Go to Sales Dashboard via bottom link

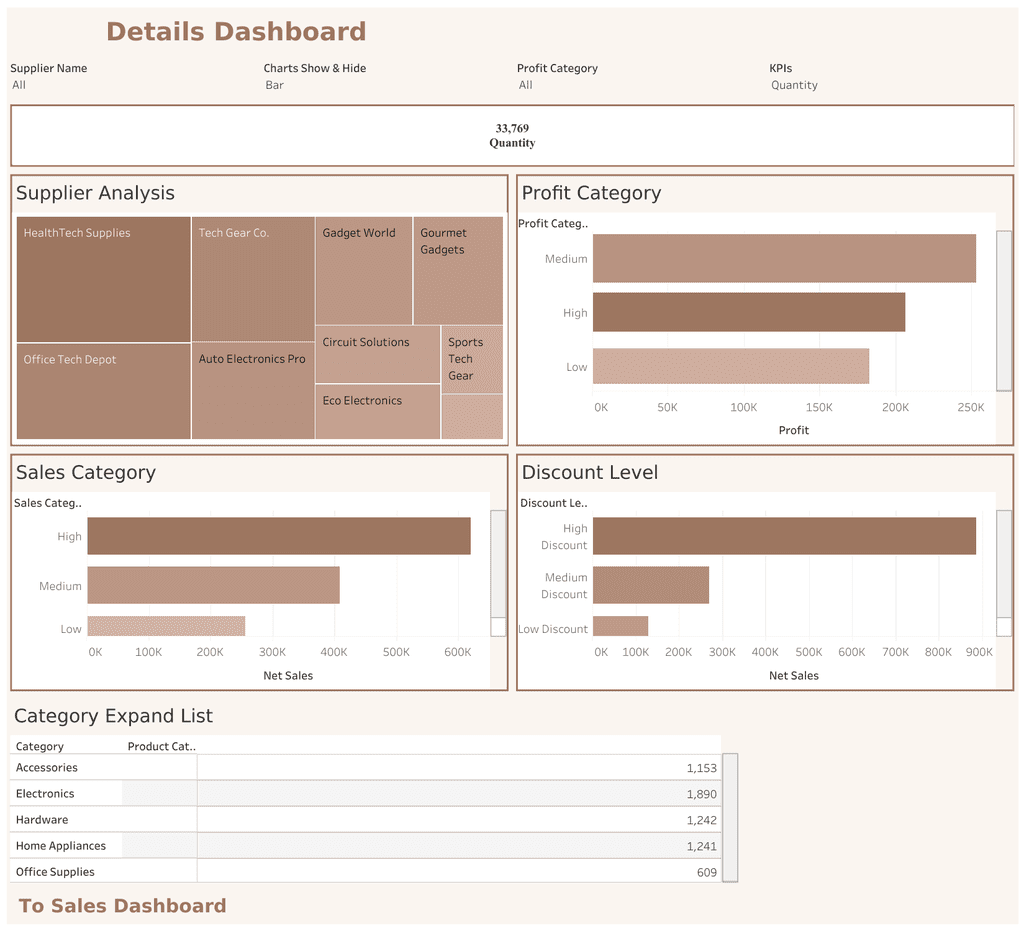[122, 906]
